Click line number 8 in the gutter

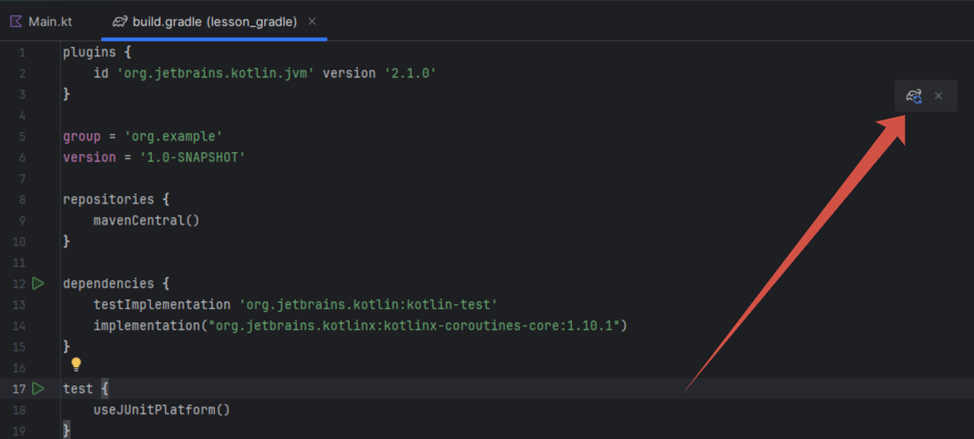22,199
